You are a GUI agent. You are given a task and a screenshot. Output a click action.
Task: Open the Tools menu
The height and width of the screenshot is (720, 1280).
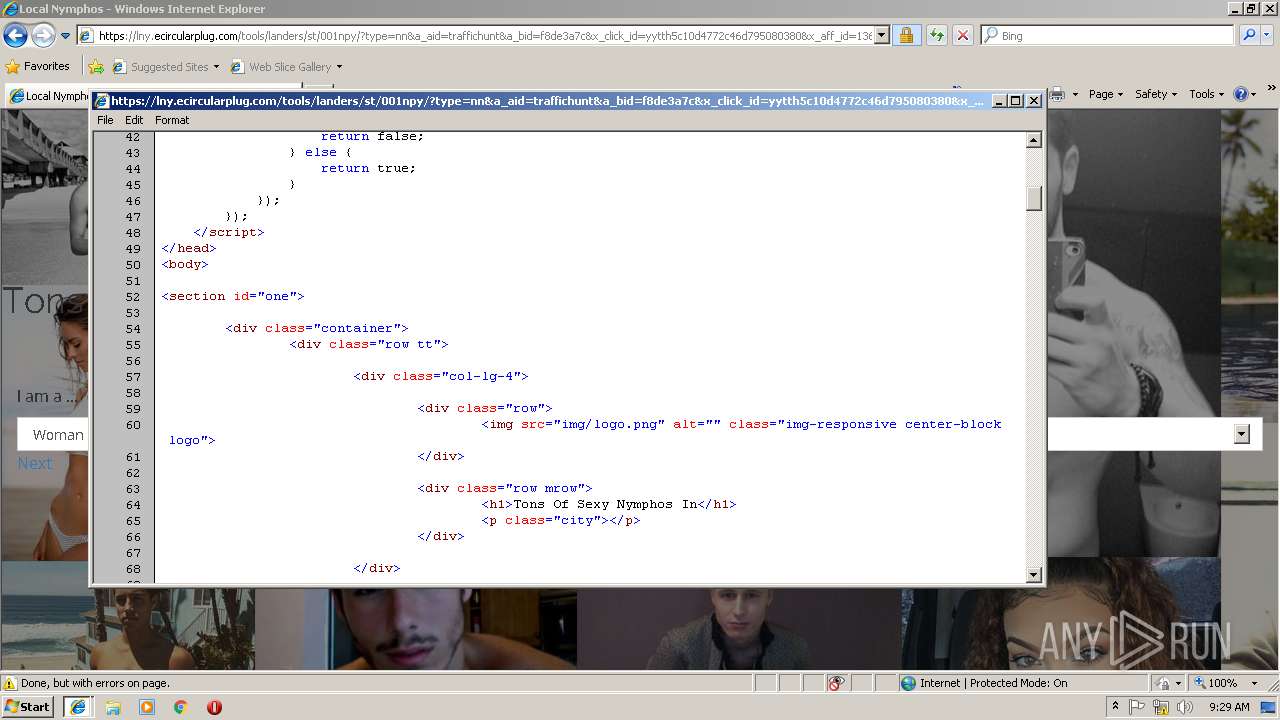pos(1206,94)
